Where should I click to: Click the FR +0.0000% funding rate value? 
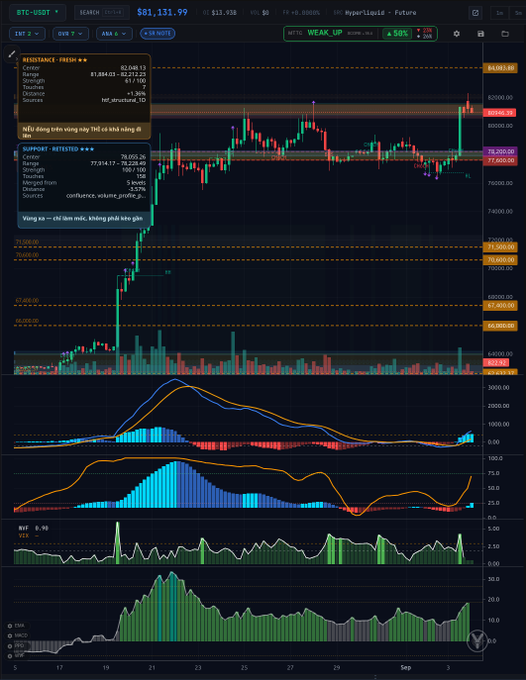tap(301, 13)
